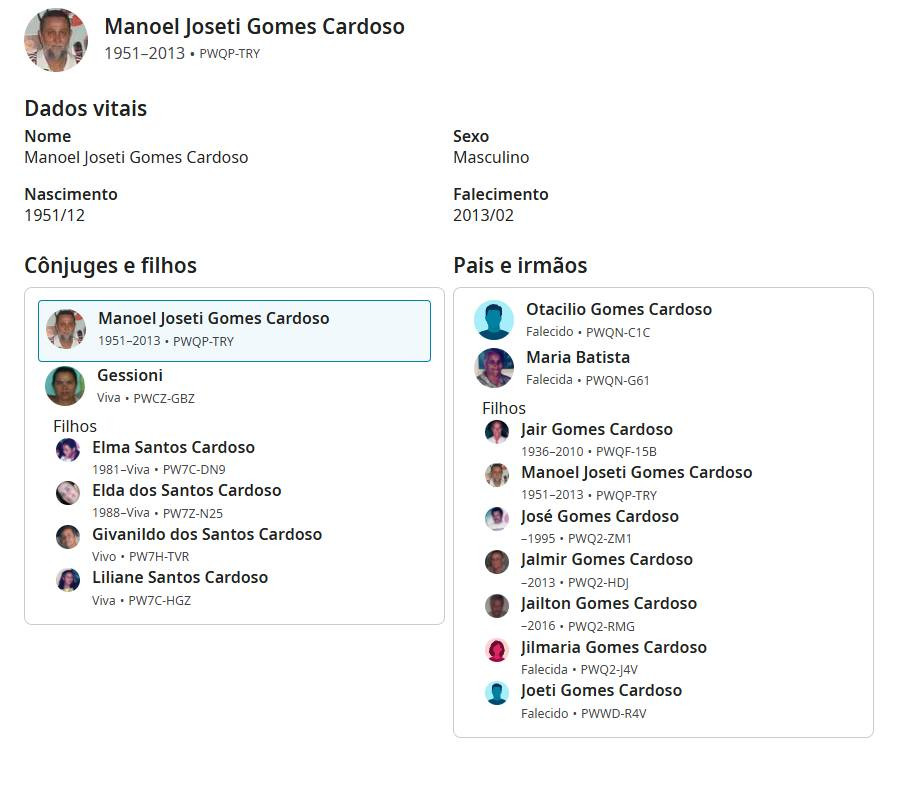This screenshot has width=899, height=786.
Task: Open Elda dos Santos Cardoso's profile
Action: 186,490
